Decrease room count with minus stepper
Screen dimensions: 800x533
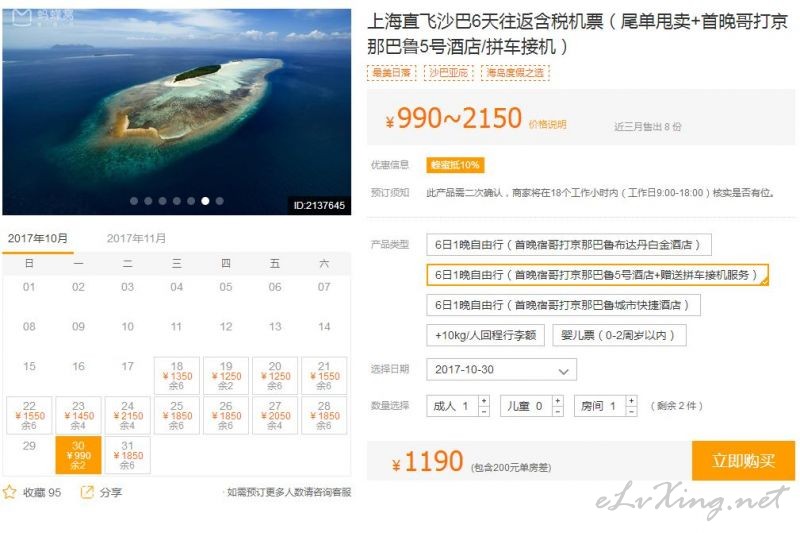[632, 411]
